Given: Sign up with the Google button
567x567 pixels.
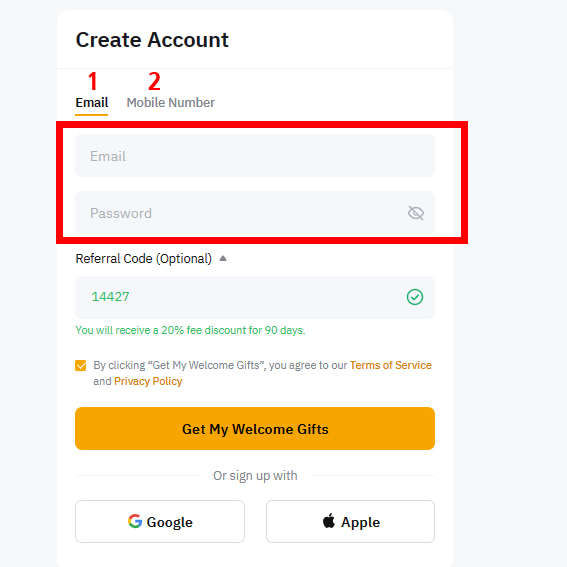Looking at the screenshot, I should [x=160, y=521].
